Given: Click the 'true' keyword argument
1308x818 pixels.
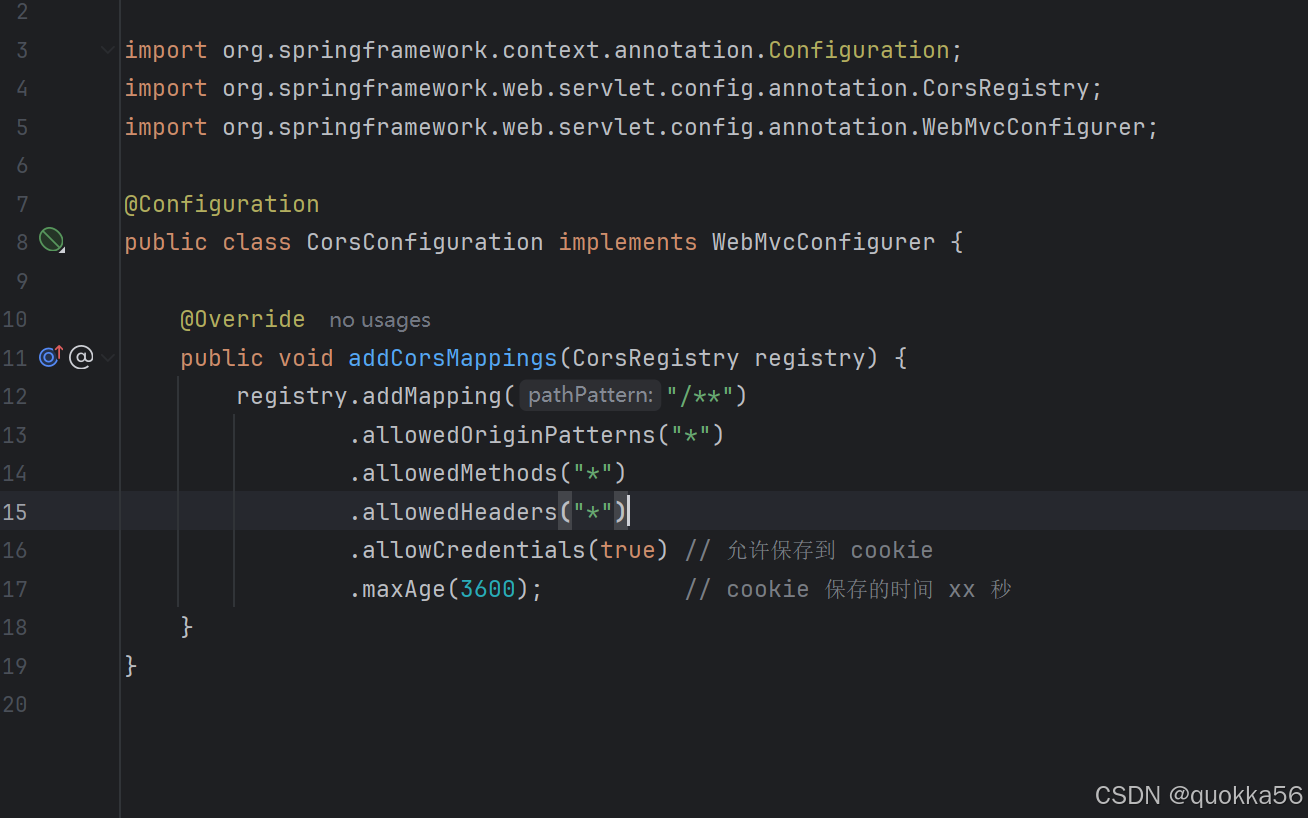Looking at the screenshot, I should coord(628,550).
